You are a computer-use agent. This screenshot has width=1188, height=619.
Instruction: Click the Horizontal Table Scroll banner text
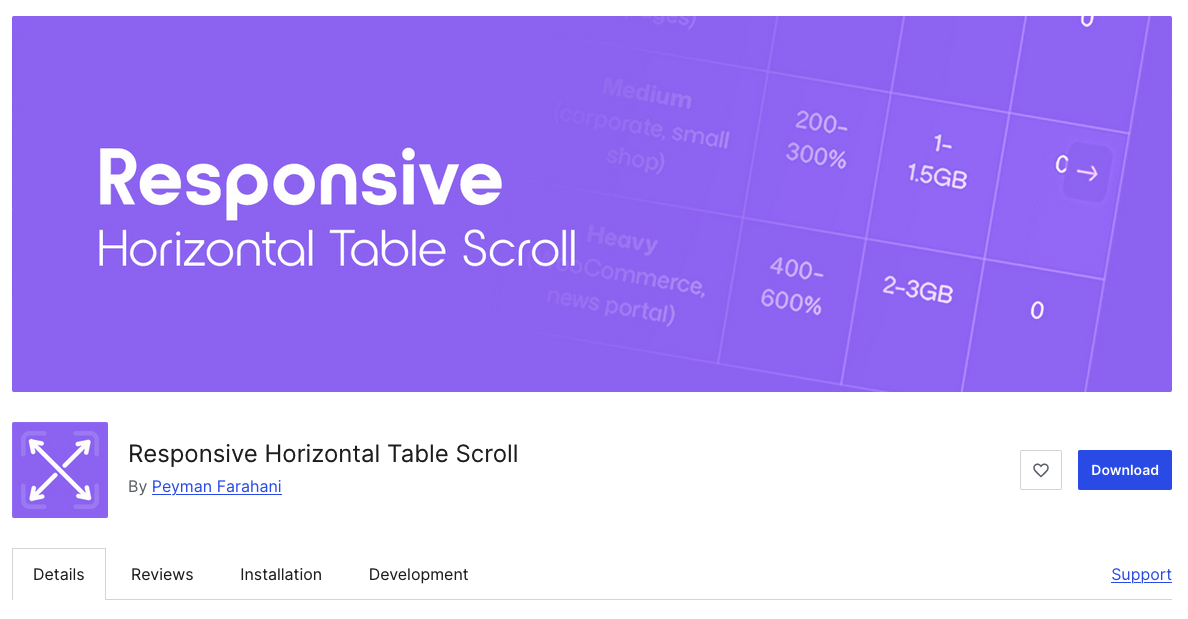[335, 250]
